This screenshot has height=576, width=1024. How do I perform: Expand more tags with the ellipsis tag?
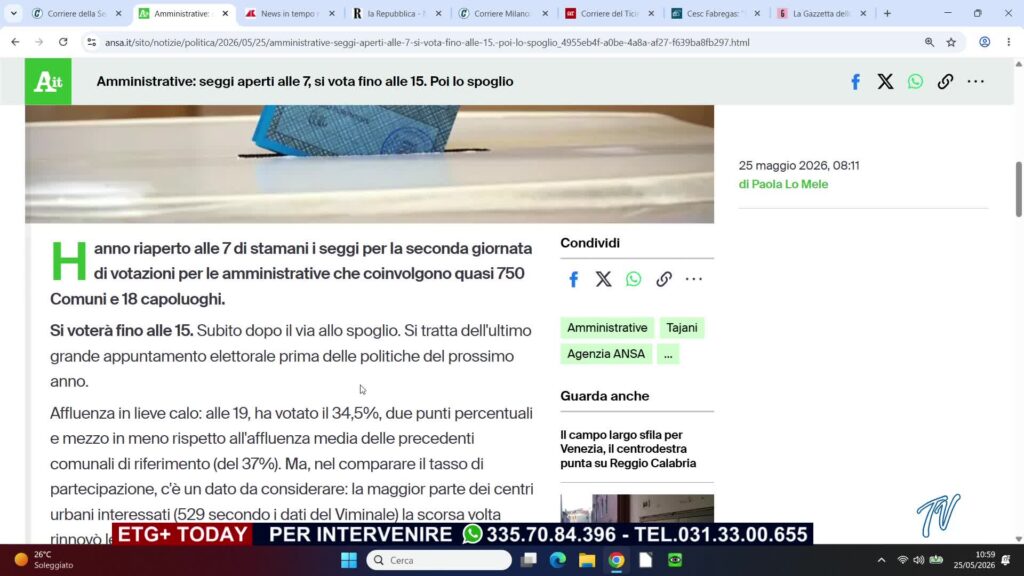pyautogui.click(x=668, y=354)
